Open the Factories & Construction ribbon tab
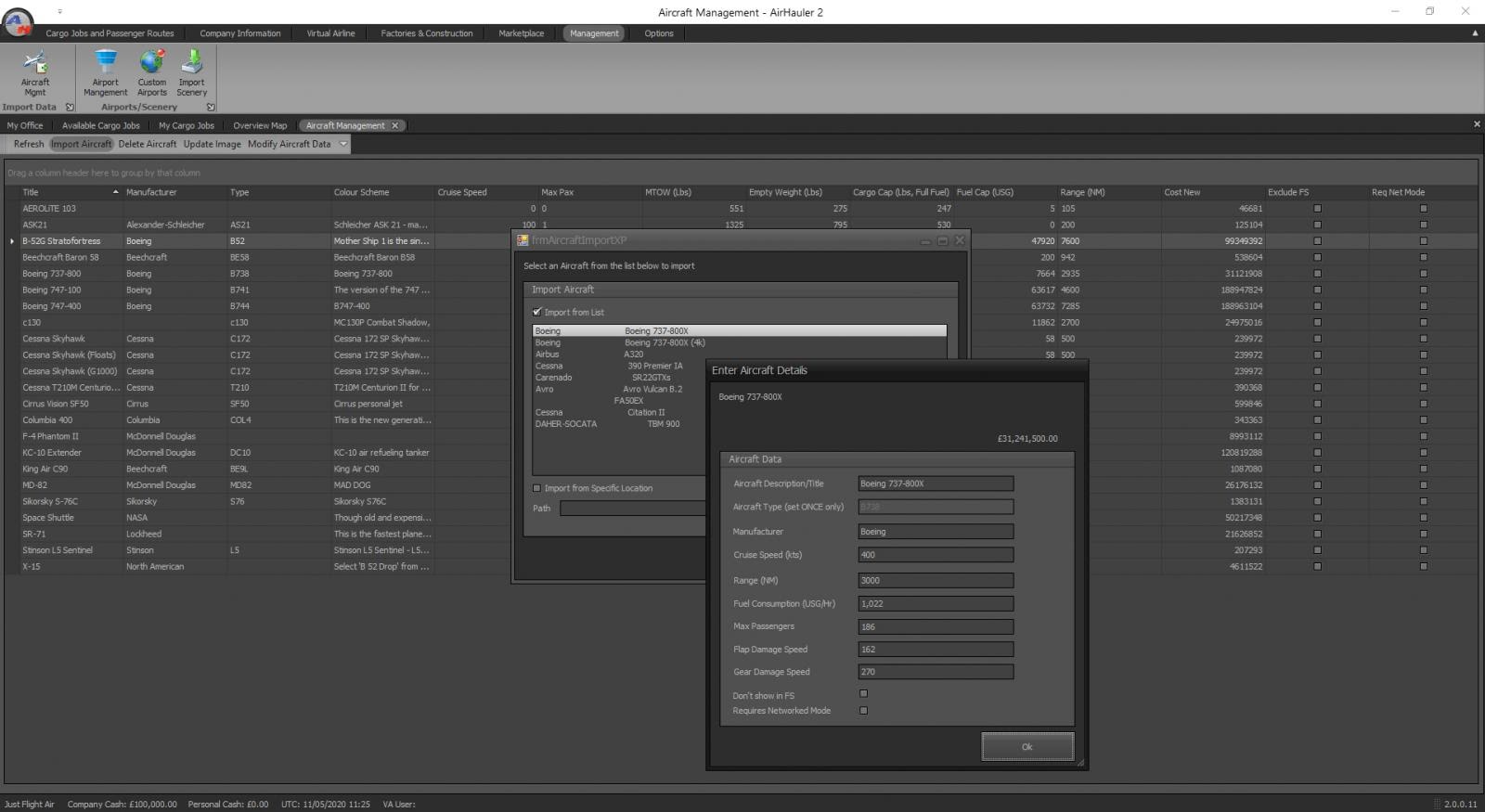1485x812 pixels. click(x=427, y=33)
